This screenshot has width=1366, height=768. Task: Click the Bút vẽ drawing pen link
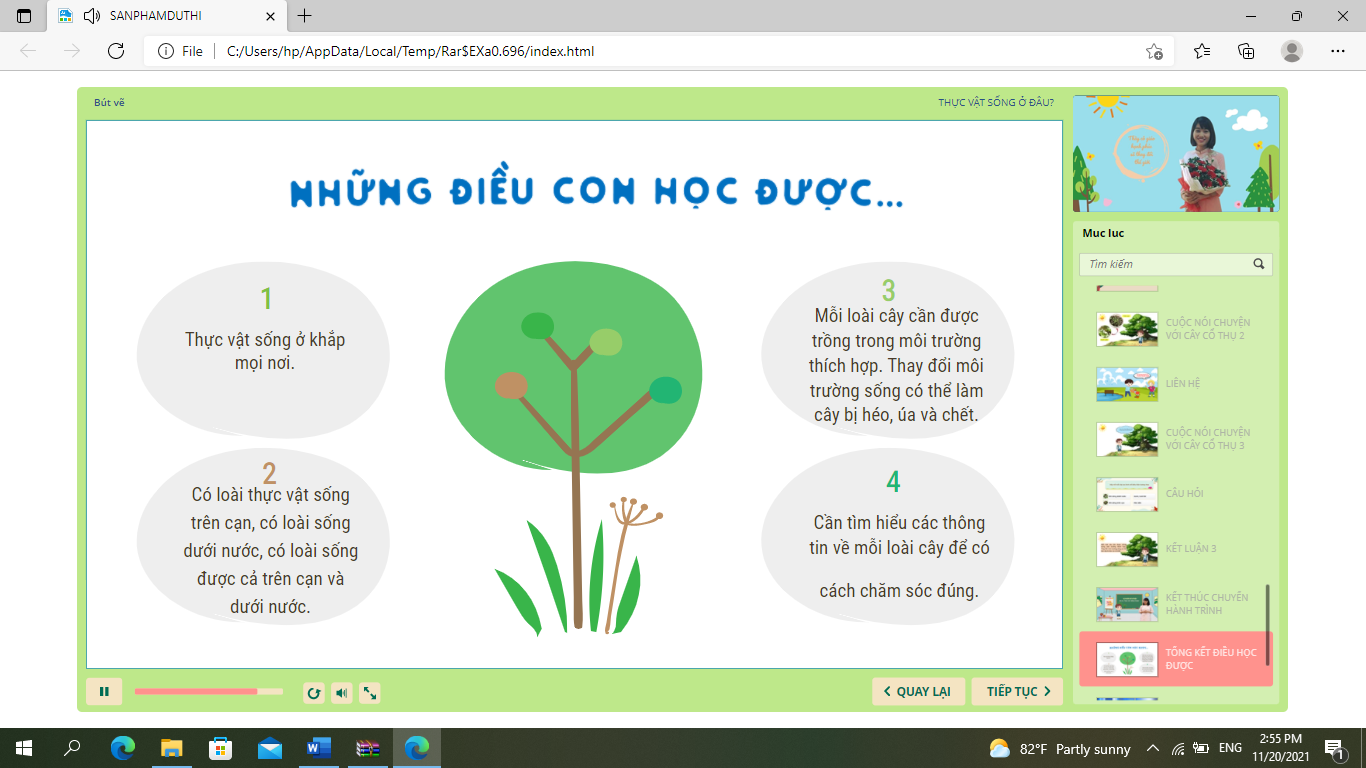click(x=109, y=103)
